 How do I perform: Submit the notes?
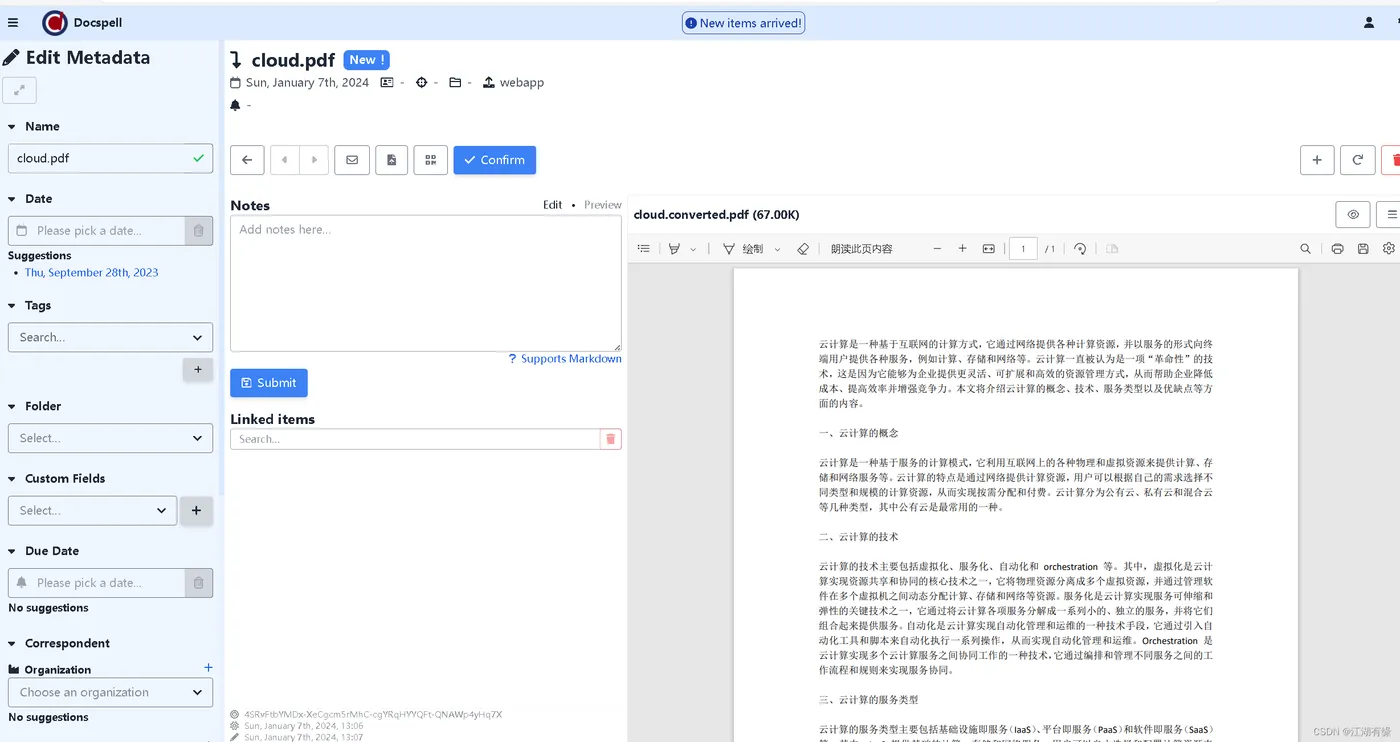[269, 383]
